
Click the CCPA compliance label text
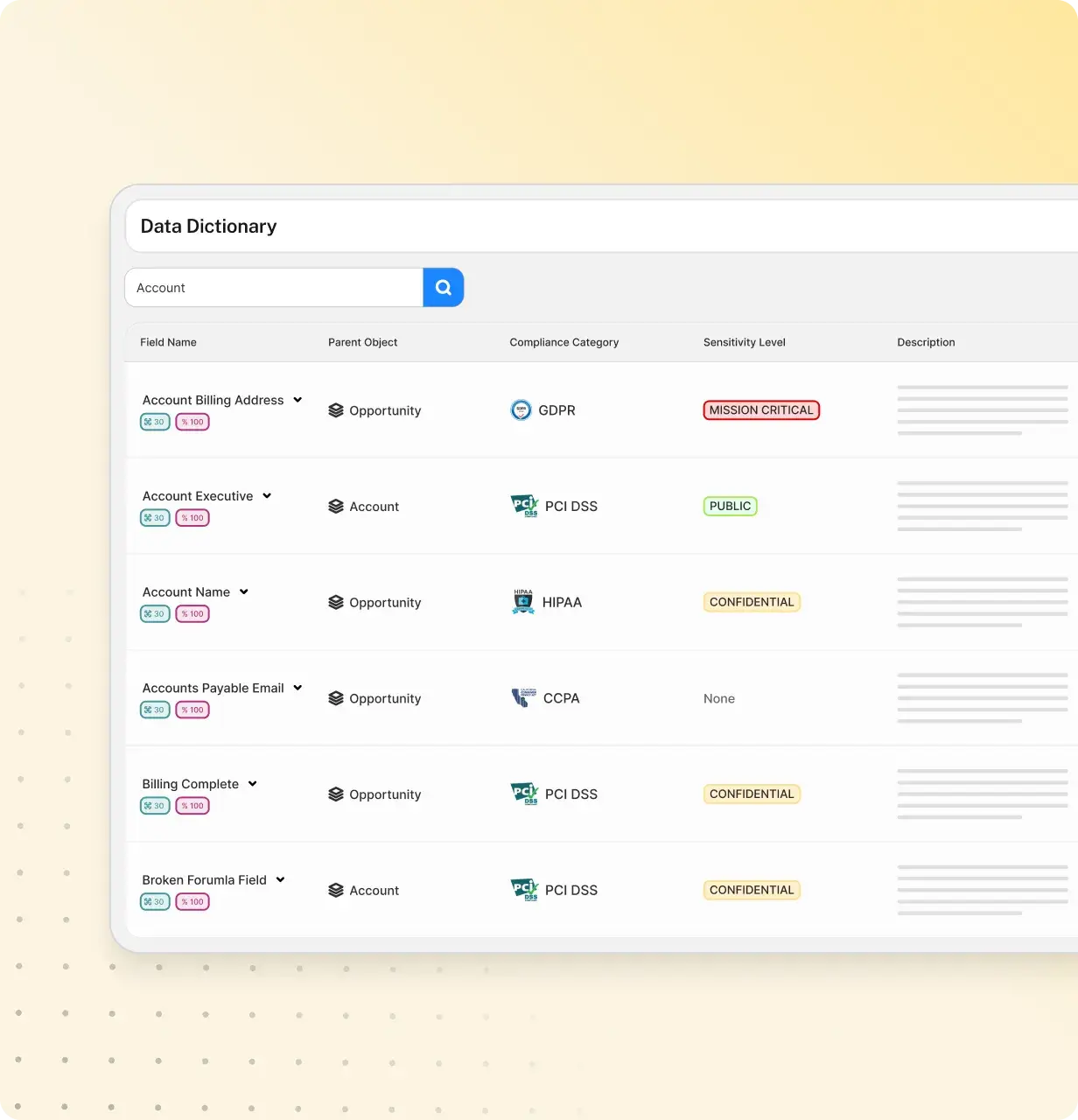562,698
